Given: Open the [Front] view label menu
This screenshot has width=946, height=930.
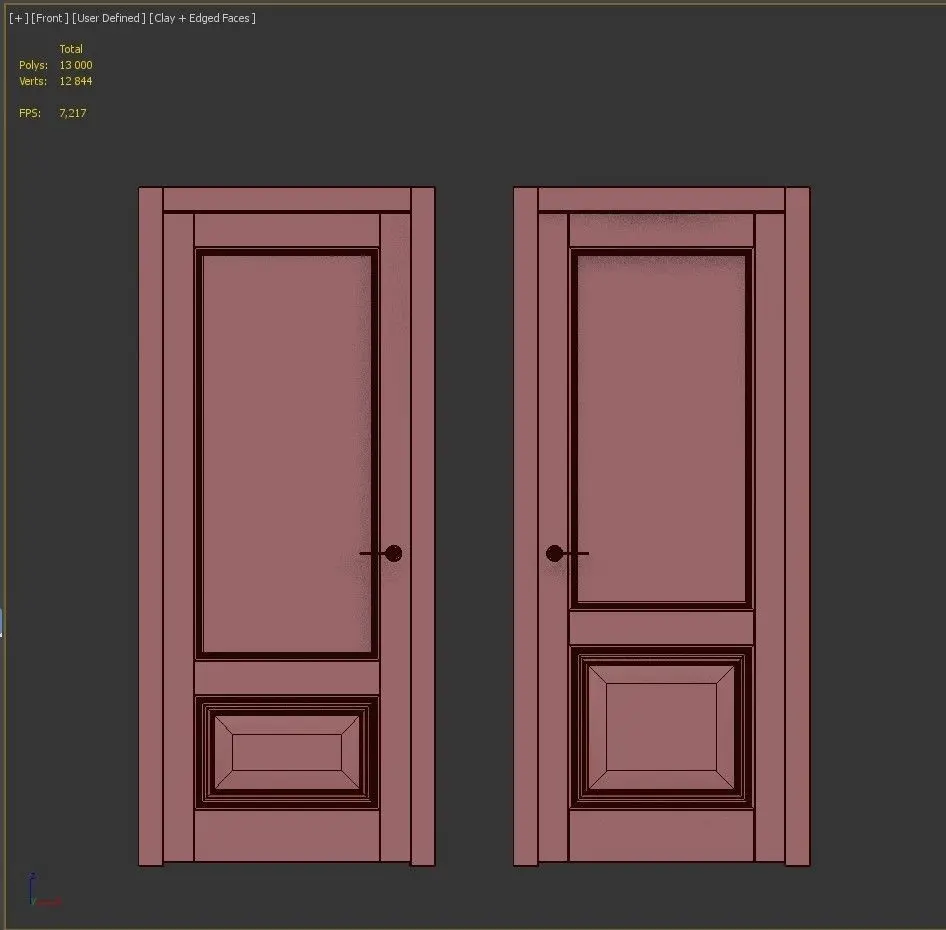Looking at the screenshot, I should pyautogui.click(x=49, y=18).
